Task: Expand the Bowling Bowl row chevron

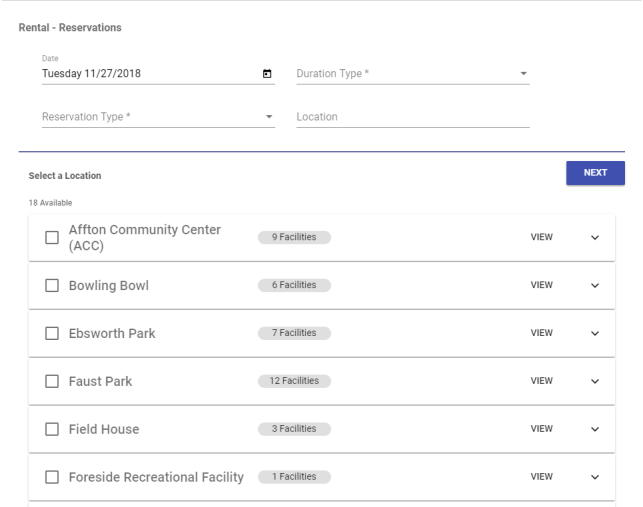Action: [595, 286]
